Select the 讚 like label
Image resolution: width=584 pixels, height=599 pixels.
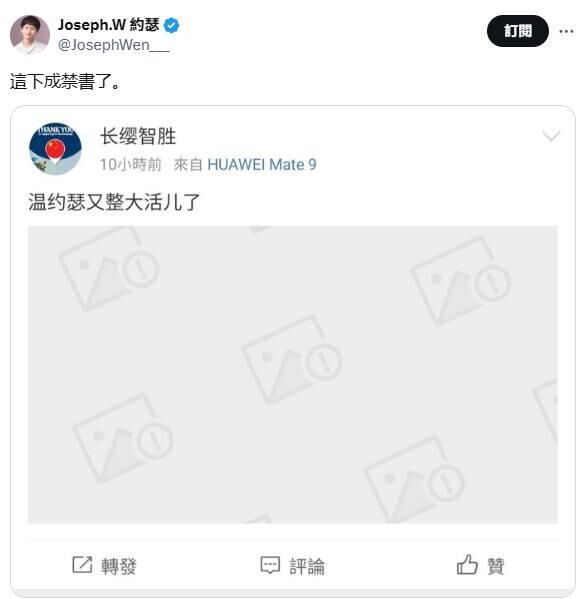(496, 566)
